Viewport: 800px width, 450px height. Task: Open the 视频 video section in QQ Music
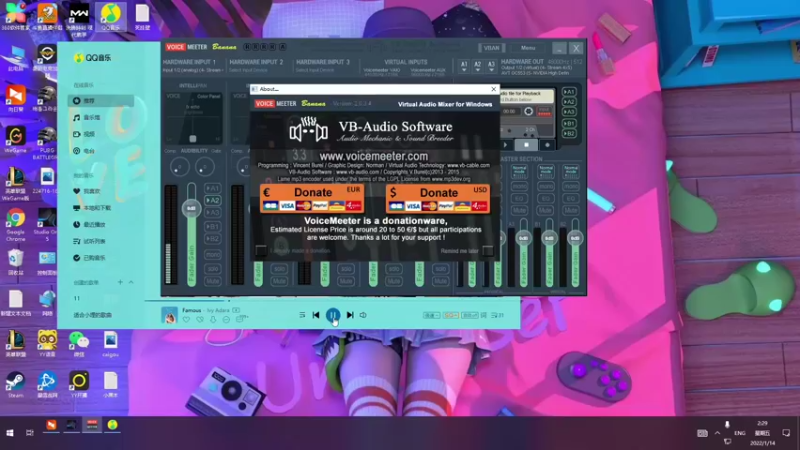[x=84, y=134]
